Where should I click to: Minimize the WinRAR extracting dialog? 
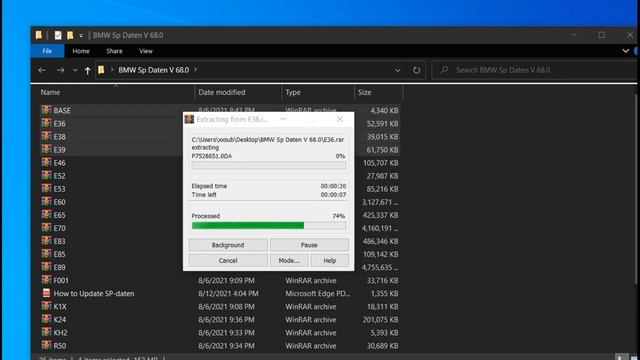click(283, 119)
